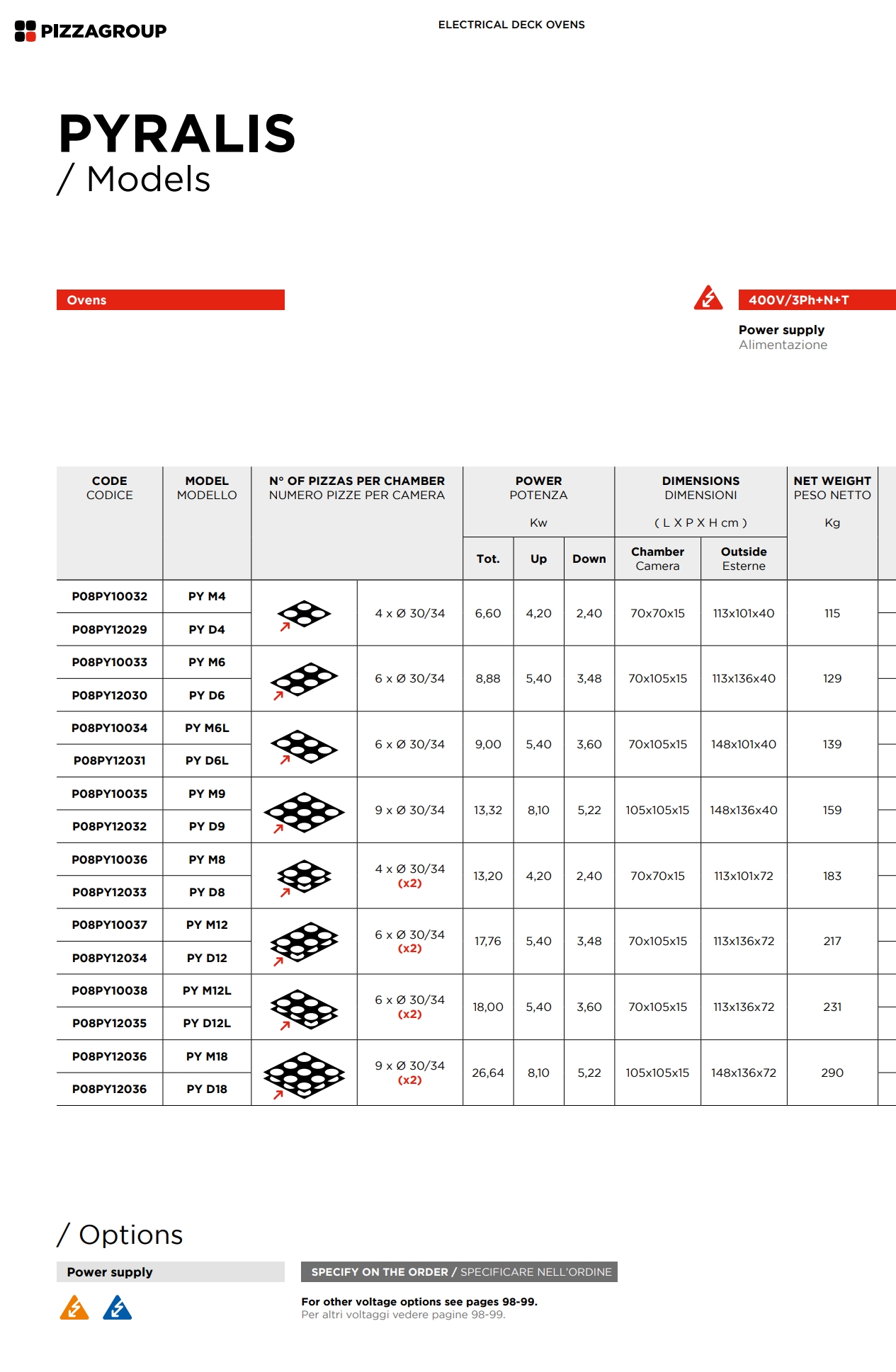
Task: Click the PY M6L chamber layout icon
Action: click(304, 745)
